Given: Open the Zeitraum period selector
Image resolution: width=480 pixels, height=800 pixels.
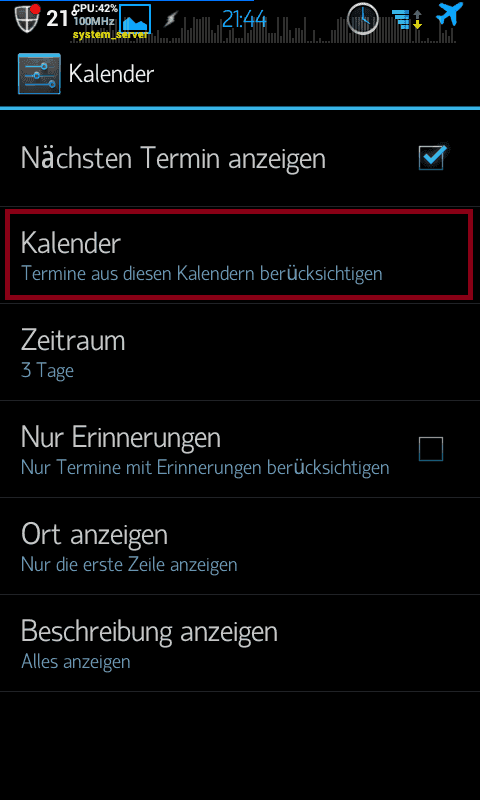Looking at the screenshot, I should click(240, 352).
